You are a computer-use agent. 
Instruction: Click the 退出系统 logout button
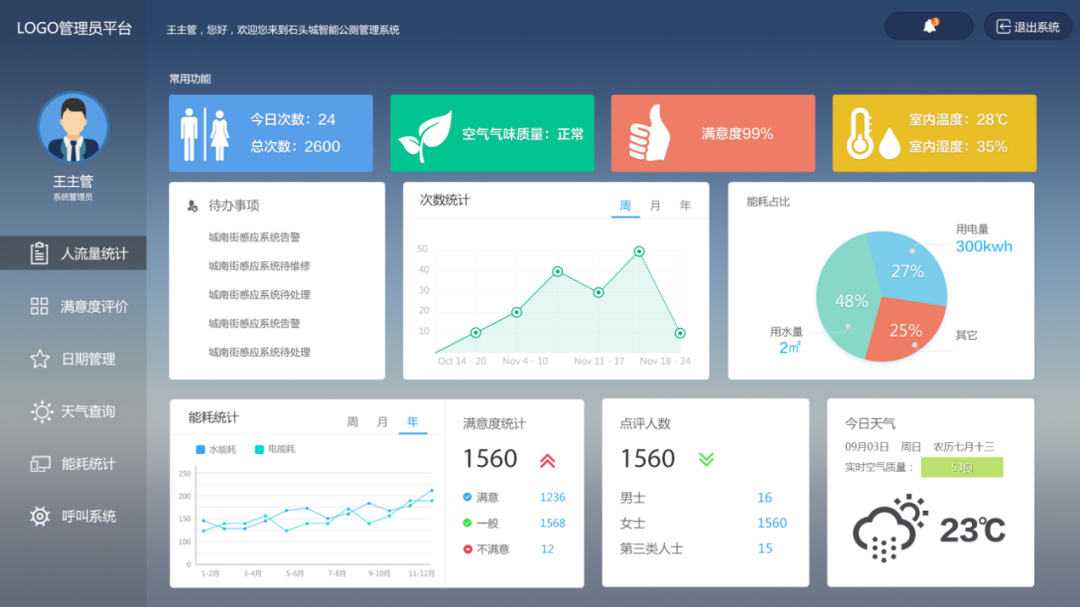(x=1027, y=27)
